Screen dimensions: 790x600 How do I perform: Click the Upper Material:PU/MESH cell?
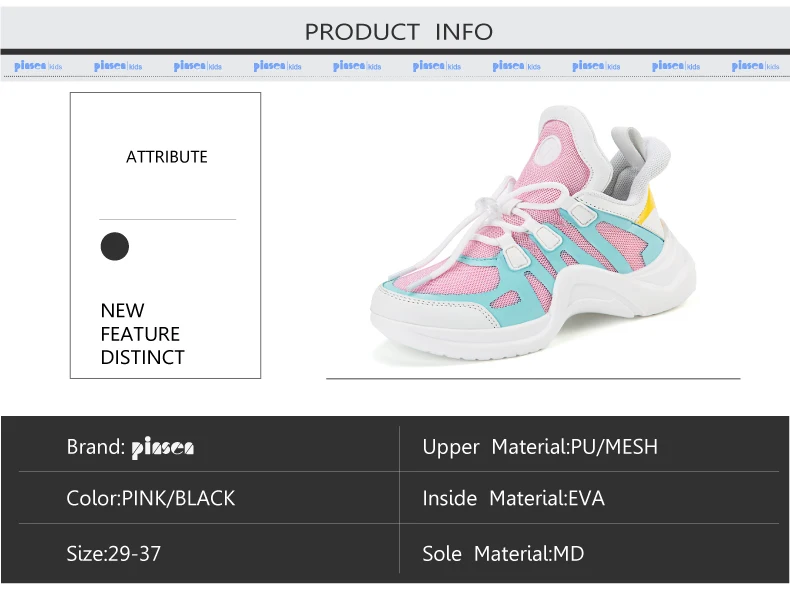pos(589,447)
